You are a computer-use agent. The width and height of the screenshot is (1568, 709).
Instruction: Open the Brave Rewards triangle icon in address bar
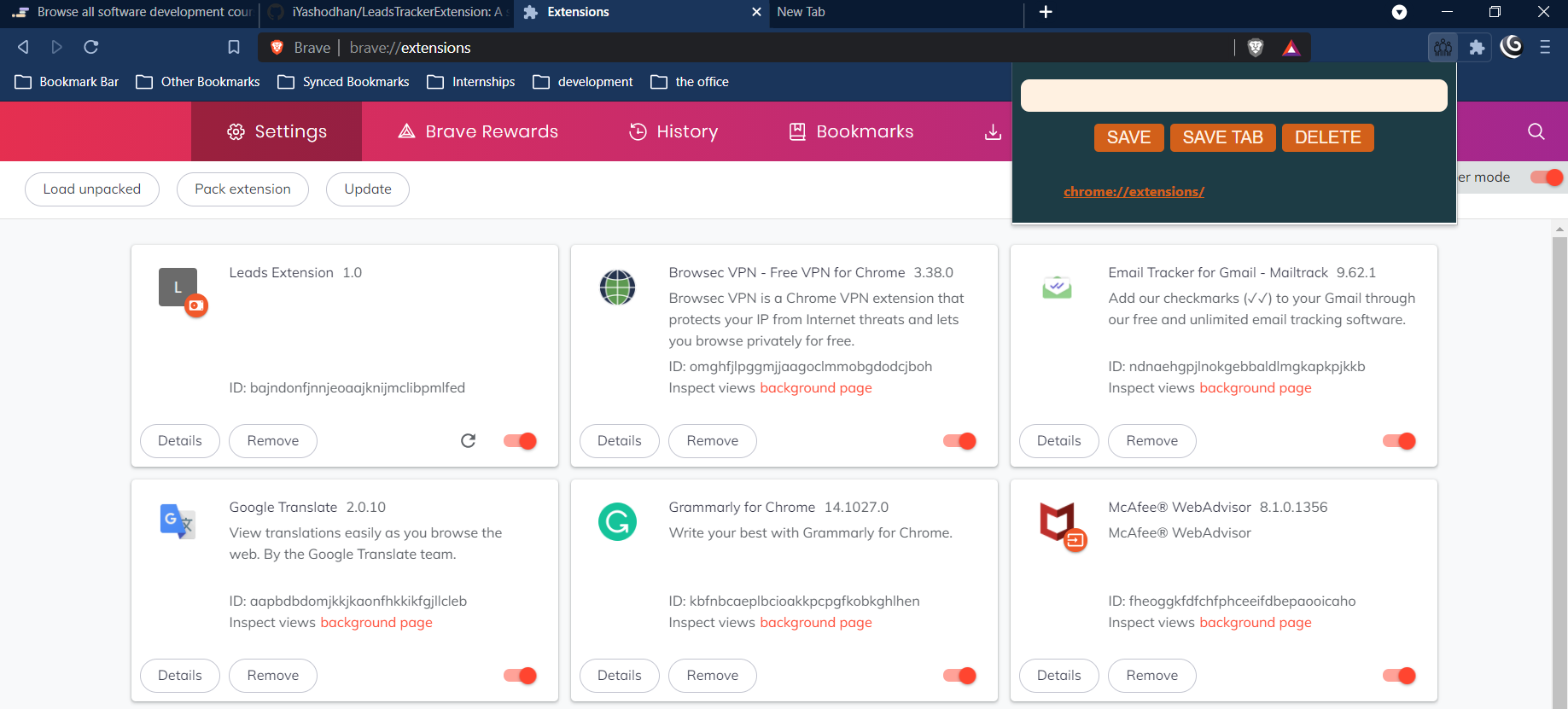coord(1291,48)
